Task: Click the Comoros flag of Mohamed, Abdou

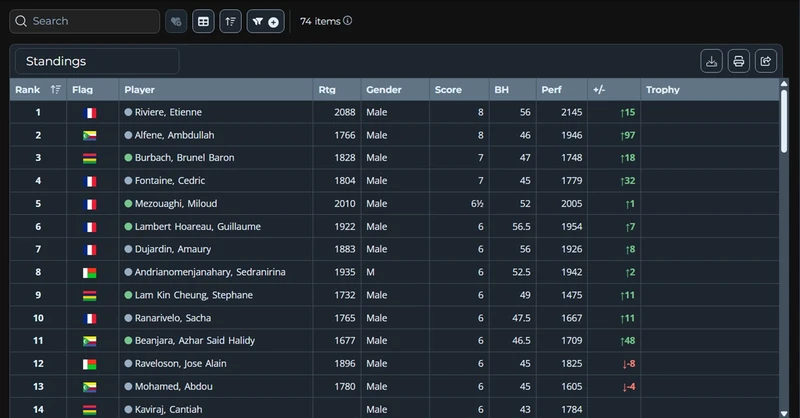Action: pyautogui.click(x=90, y=387)
